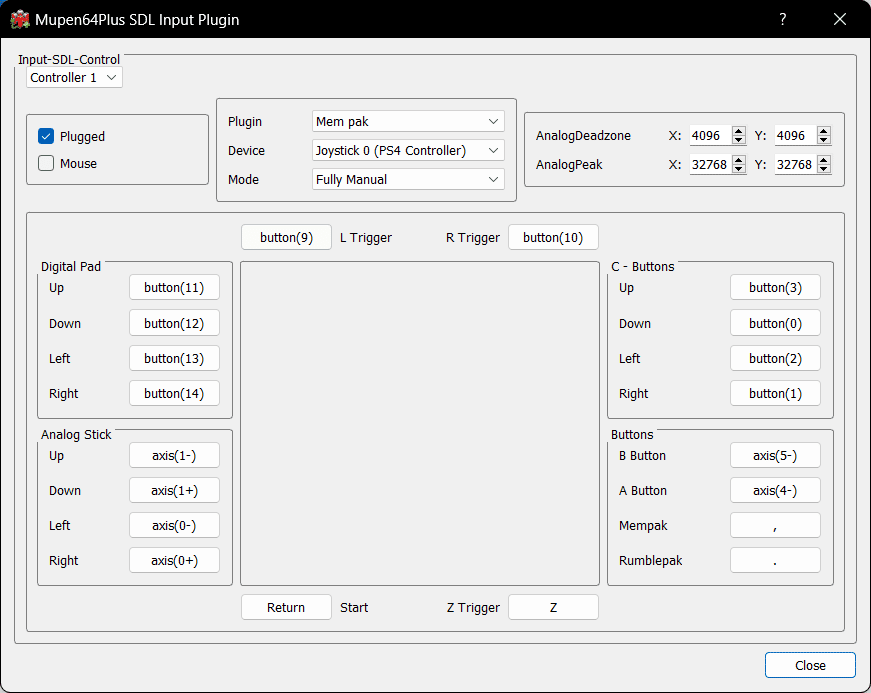Remap C-Buttons Down button(0)
Image resolution: width=871 pixels, height=693 pixels.
coord(775,323)
